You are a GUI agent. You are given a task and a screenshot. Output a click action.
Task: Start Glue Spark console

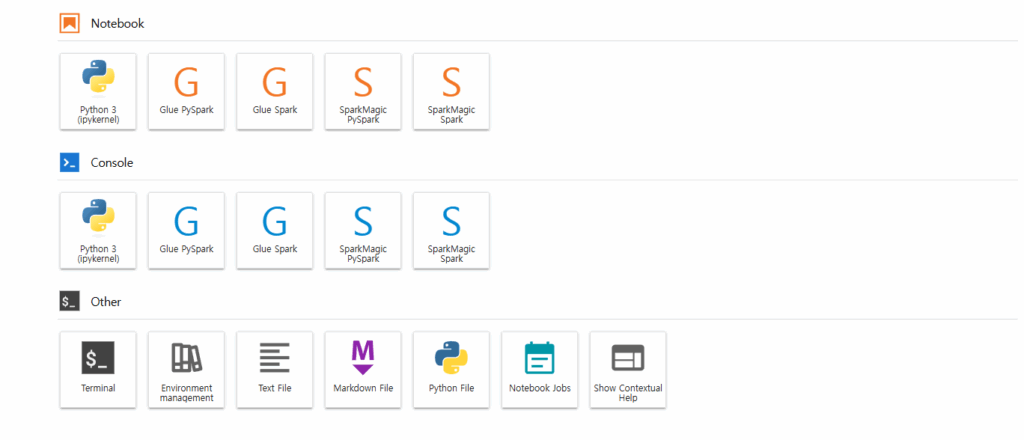coord(275,230)
